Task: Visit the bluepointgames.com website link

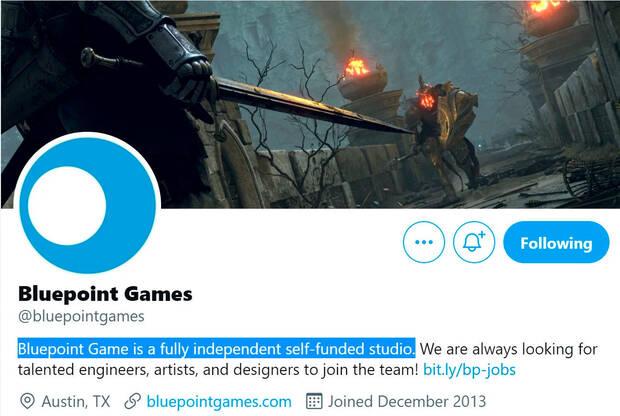Action: point(219,402)
